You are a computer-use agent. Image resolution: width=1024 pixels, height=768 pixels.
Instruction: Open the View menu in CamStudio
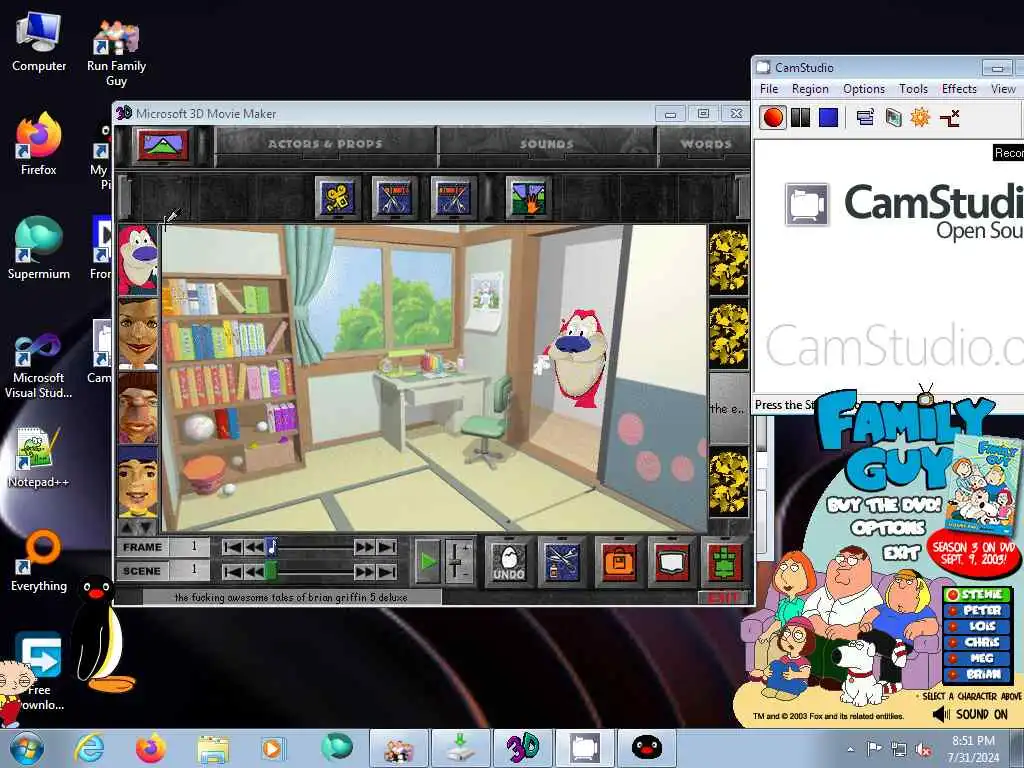1003,89
